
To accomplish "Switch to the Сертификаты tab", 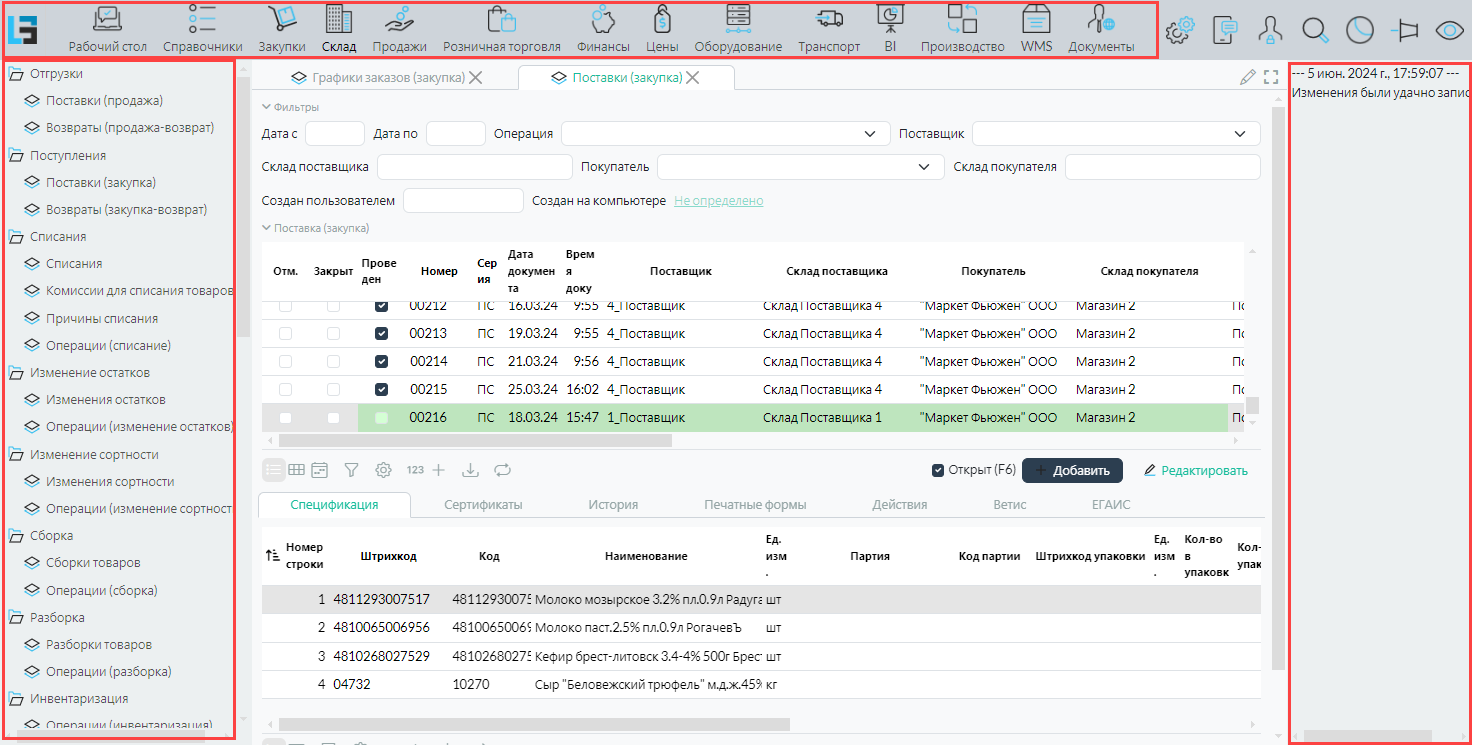I will [483, 505].
